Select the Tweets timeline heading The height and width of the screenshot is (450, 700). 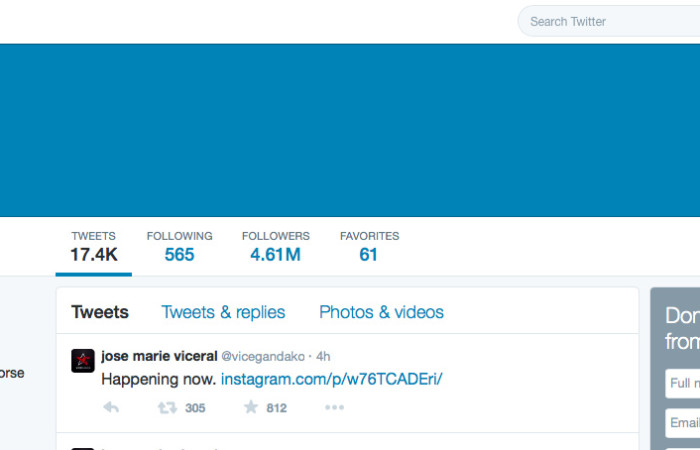[x=100, y=312]
